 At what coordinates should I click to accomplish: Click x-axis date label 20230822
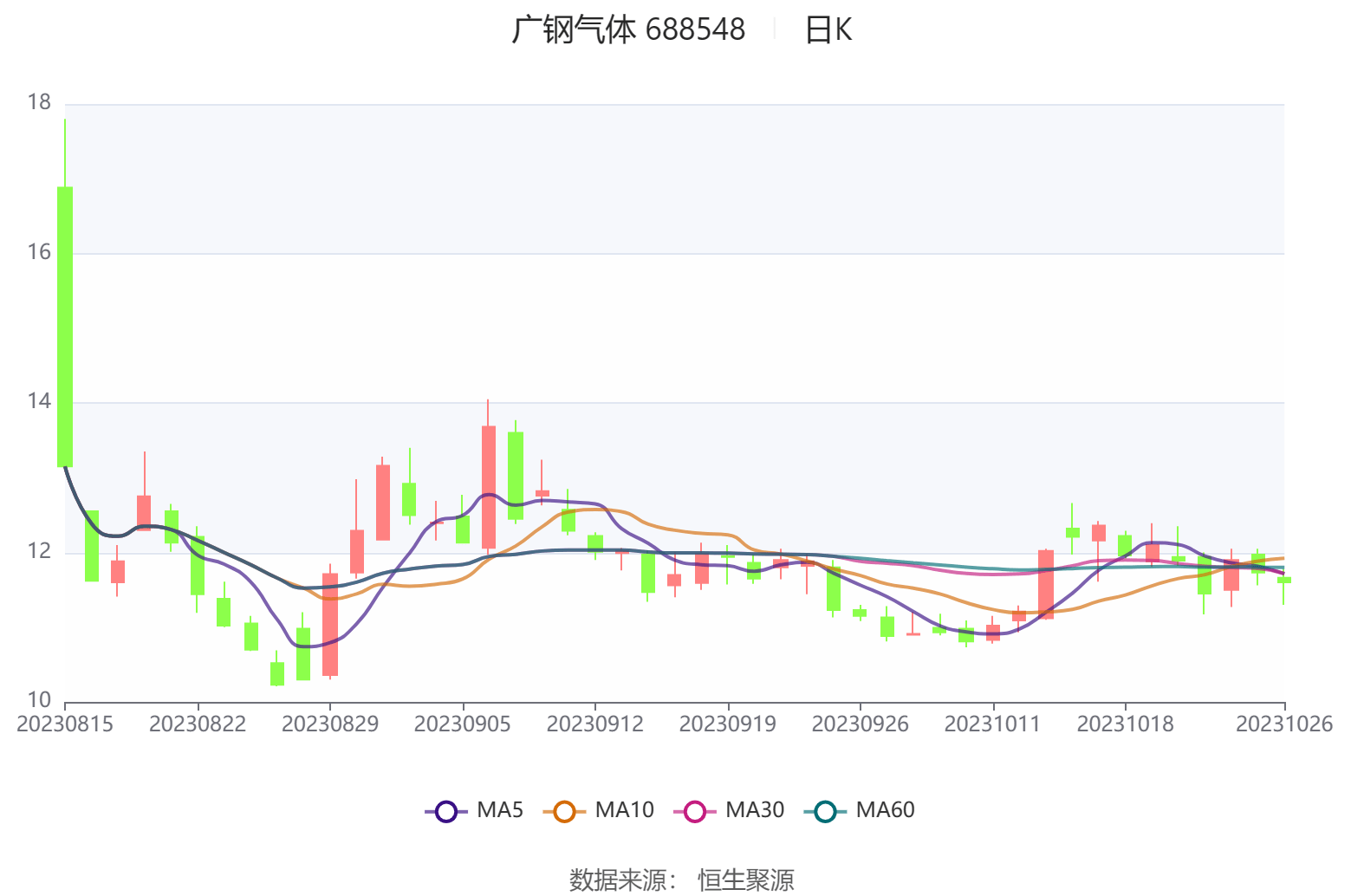pos(198,724)
